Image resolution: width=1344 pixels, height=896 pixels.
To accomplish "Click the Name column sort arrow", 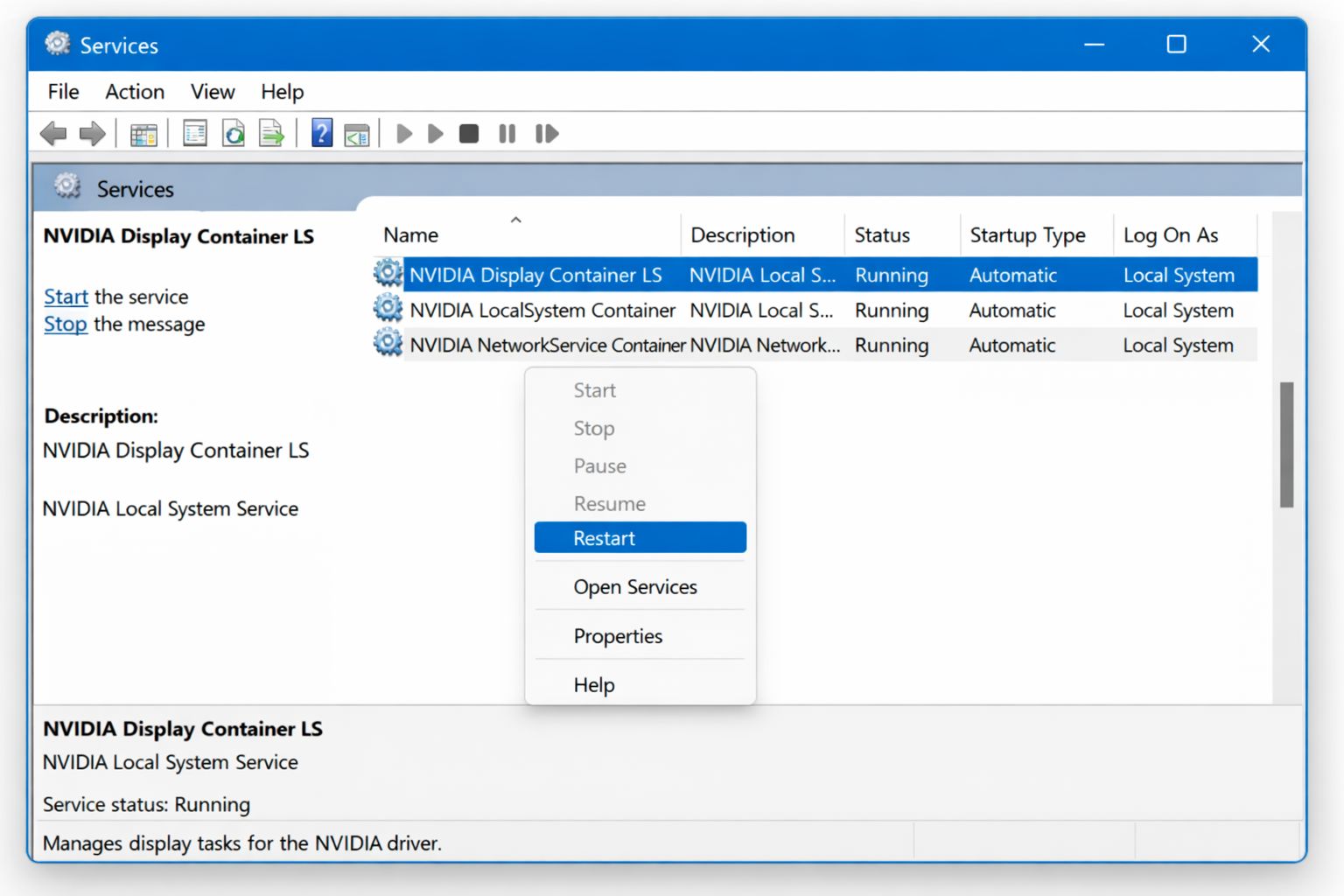I will tap(515, 219).
